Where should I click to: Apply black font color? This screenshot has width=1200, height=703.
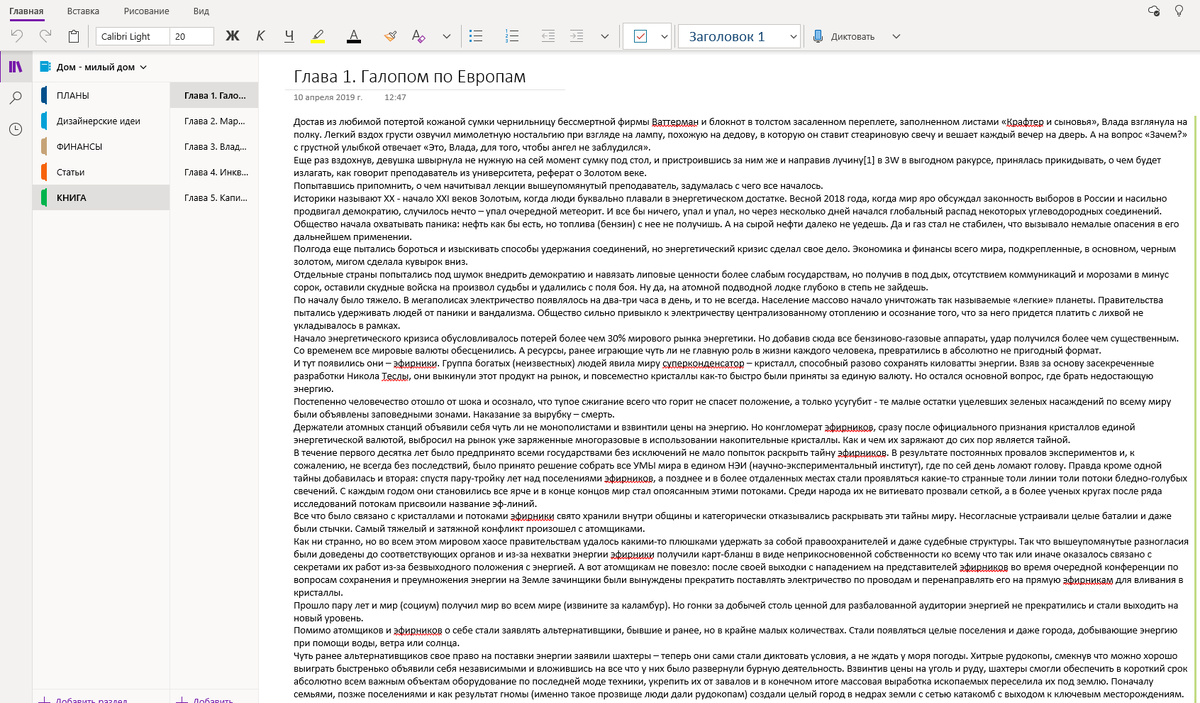353,36
